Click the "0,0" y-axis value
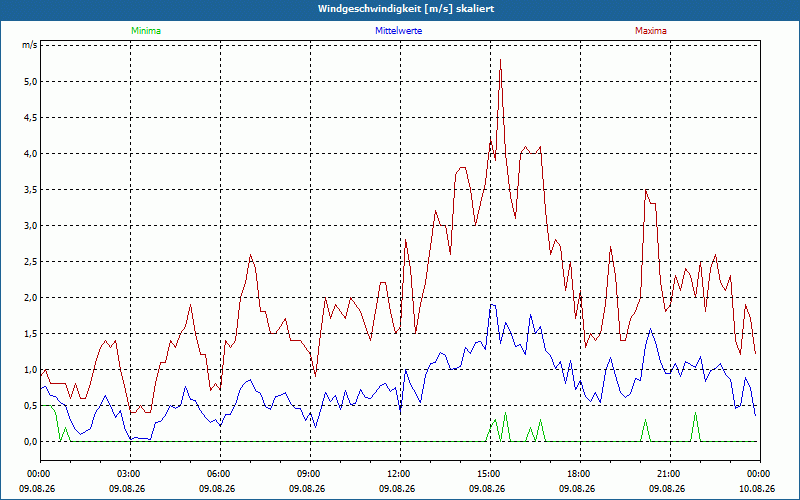This screenshot has width=800, height=500. click(x=31, y=441)
